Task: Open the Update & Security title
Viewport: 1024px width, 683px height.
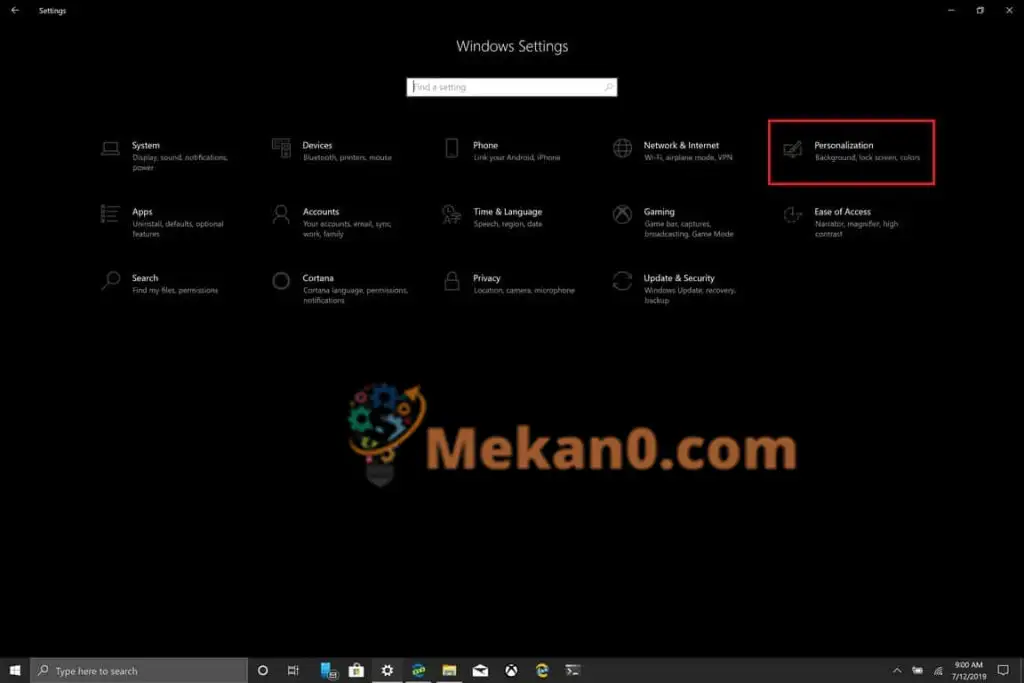Action: click(x=679, y=278)
